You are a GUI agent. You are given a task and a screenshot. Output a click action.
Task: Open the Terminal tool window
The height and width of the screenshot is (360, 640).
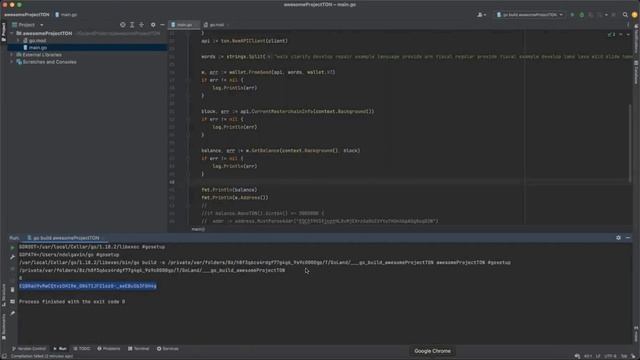coord(139,349)
